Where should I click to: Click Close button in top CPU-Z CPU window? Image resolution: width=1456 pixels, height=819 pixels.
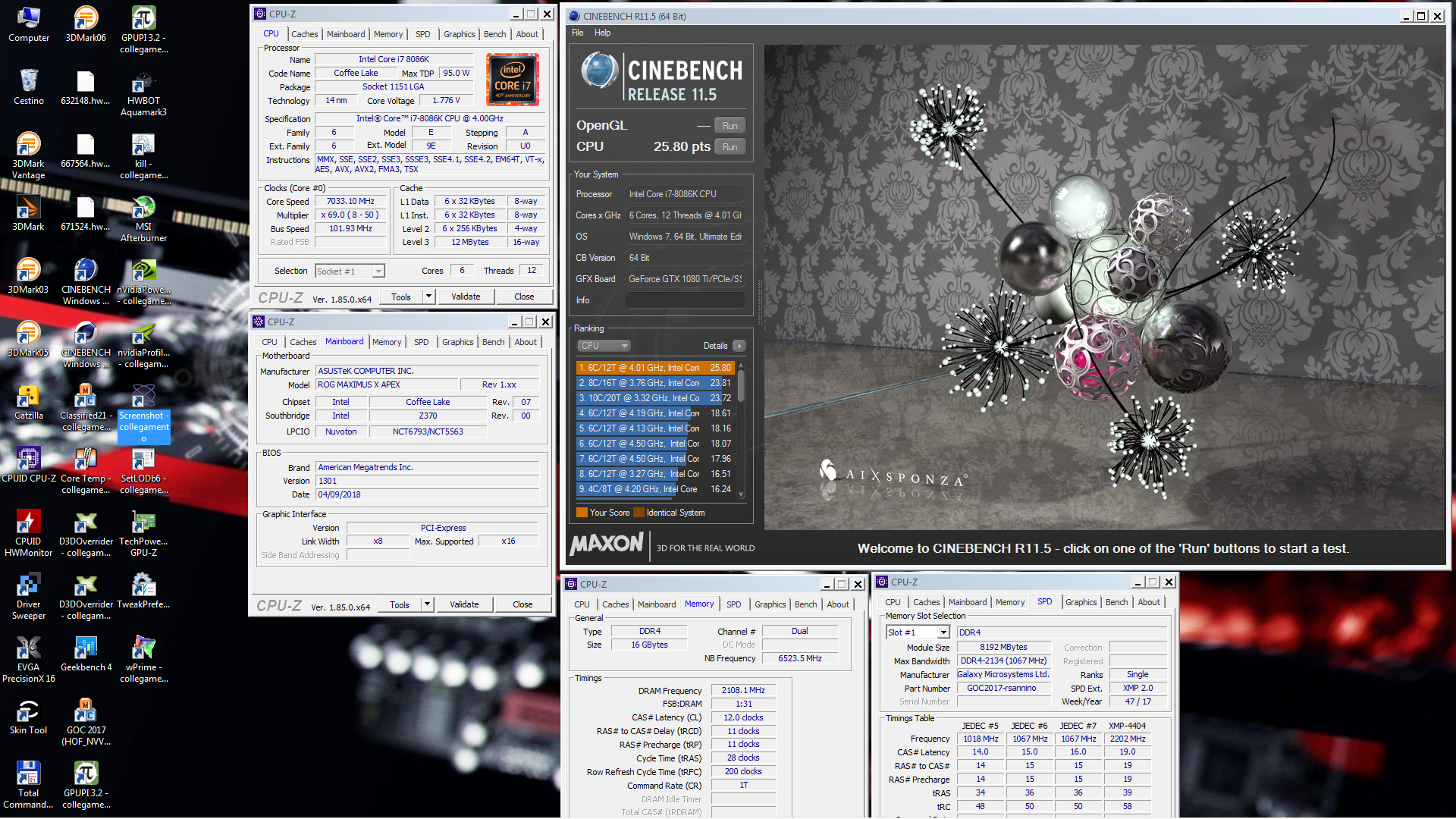pos(524,297)
